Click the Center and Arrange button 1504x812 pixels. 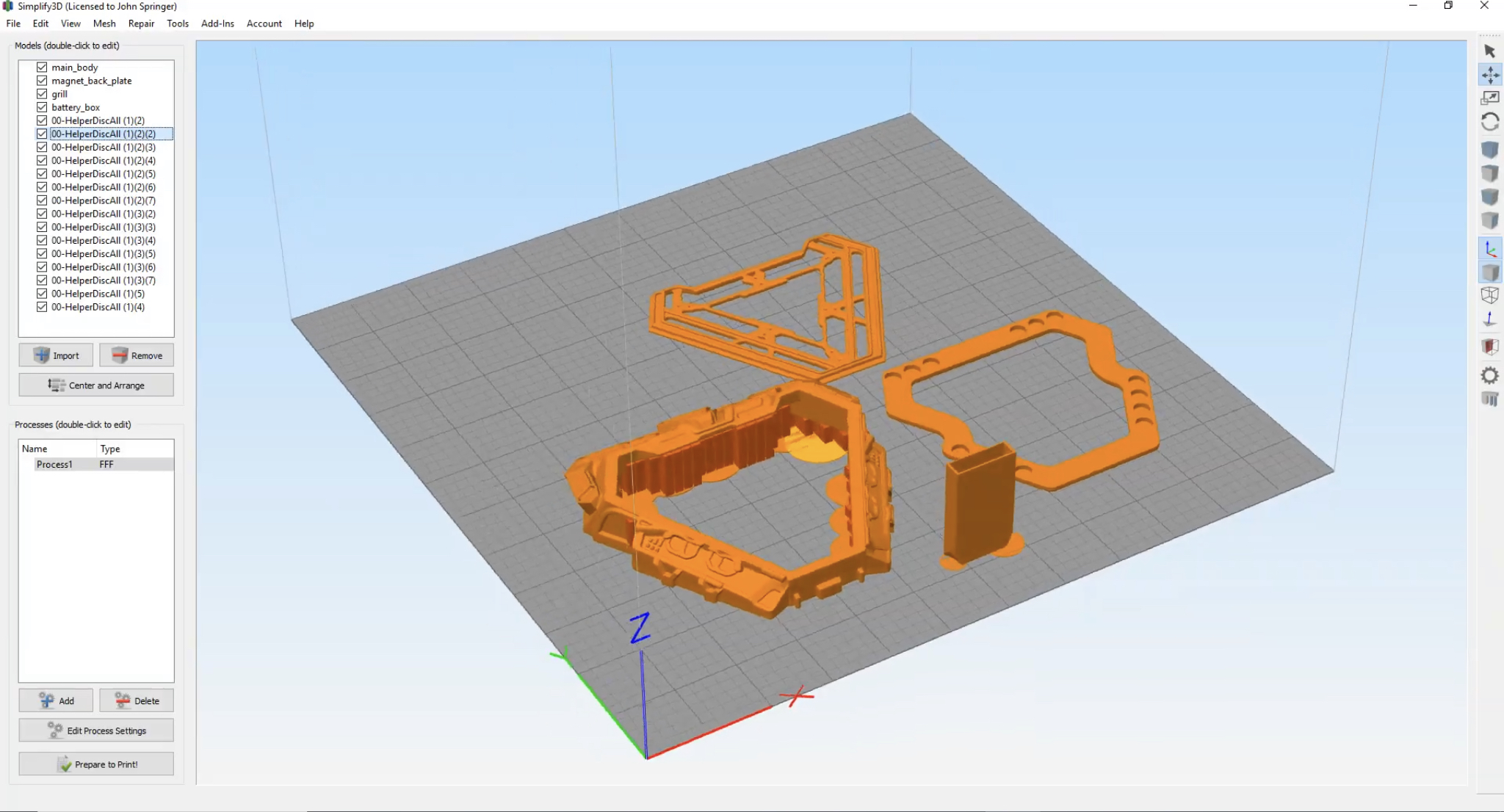[96, 385]
